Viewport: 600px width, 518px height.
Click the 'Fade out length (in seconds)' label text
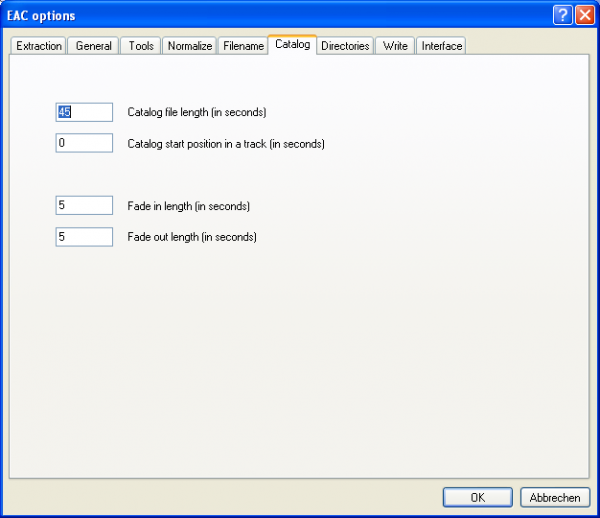192,237
